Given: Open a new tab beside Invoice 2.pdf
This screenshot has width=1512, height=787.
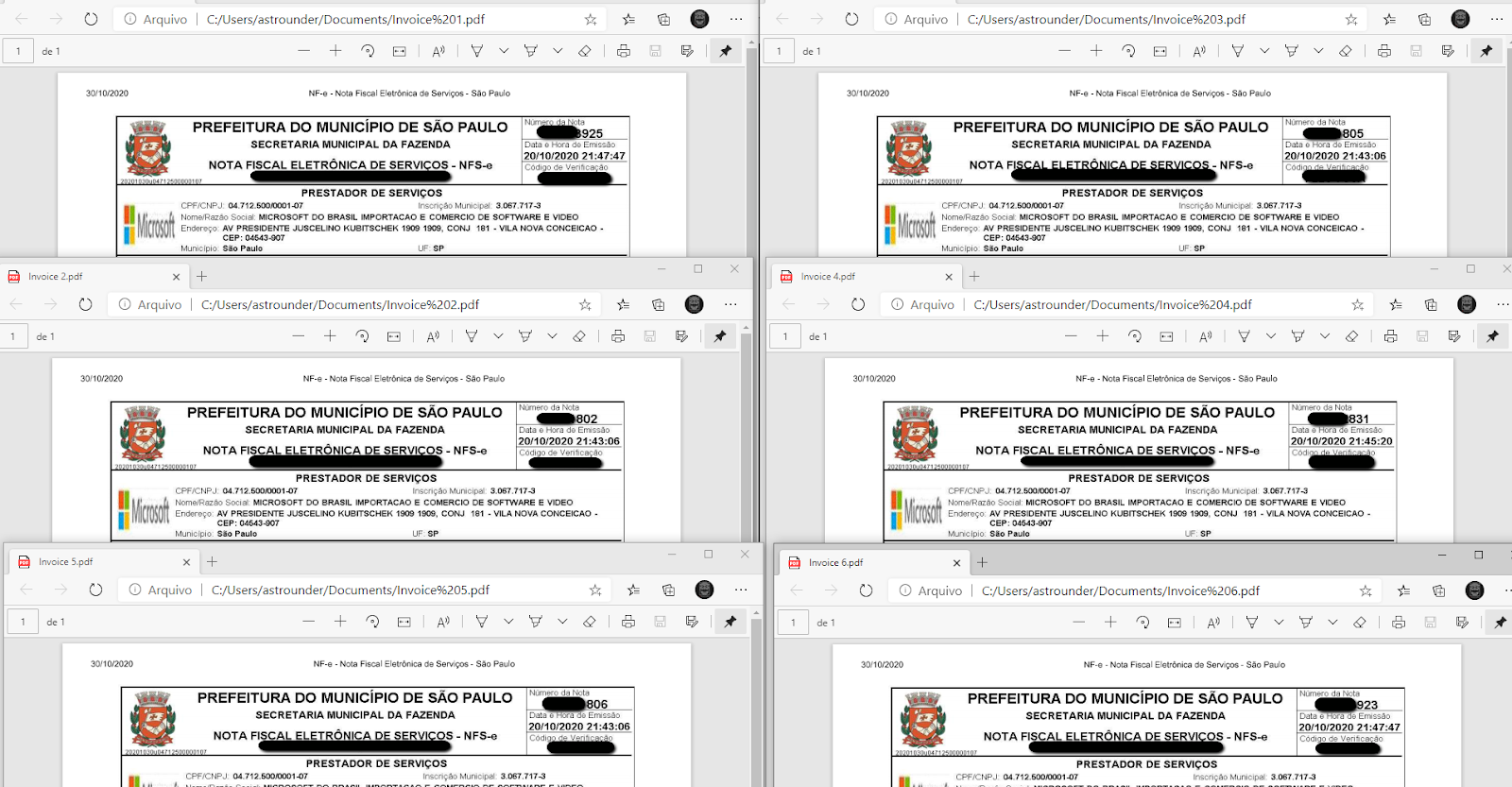Looking at the screenshot, I should 201,277.
